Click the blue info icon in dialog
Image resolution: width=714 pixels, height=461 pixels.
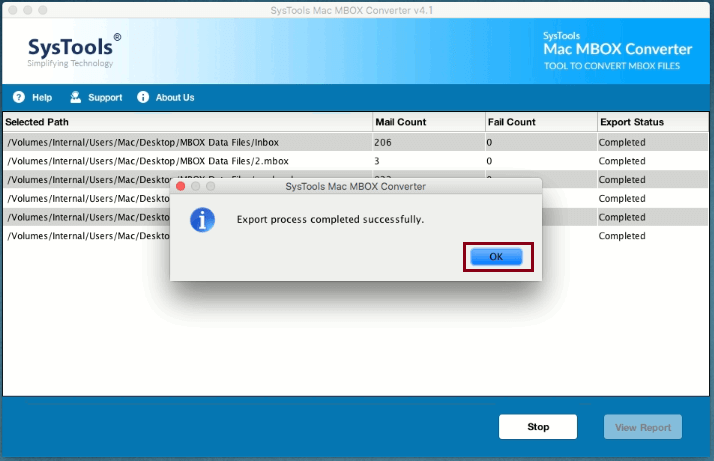[x=203, y=220]
